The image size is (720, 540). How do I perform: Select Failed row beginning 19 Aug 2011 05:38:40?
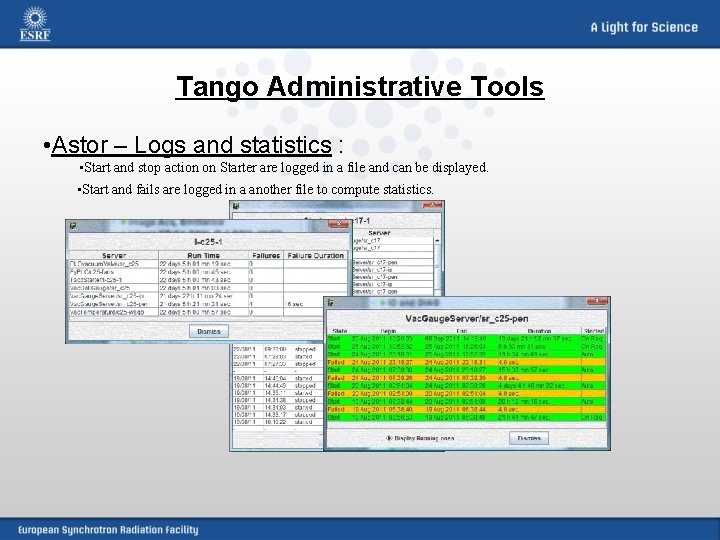pyautogui.click(x=467, y=409)
